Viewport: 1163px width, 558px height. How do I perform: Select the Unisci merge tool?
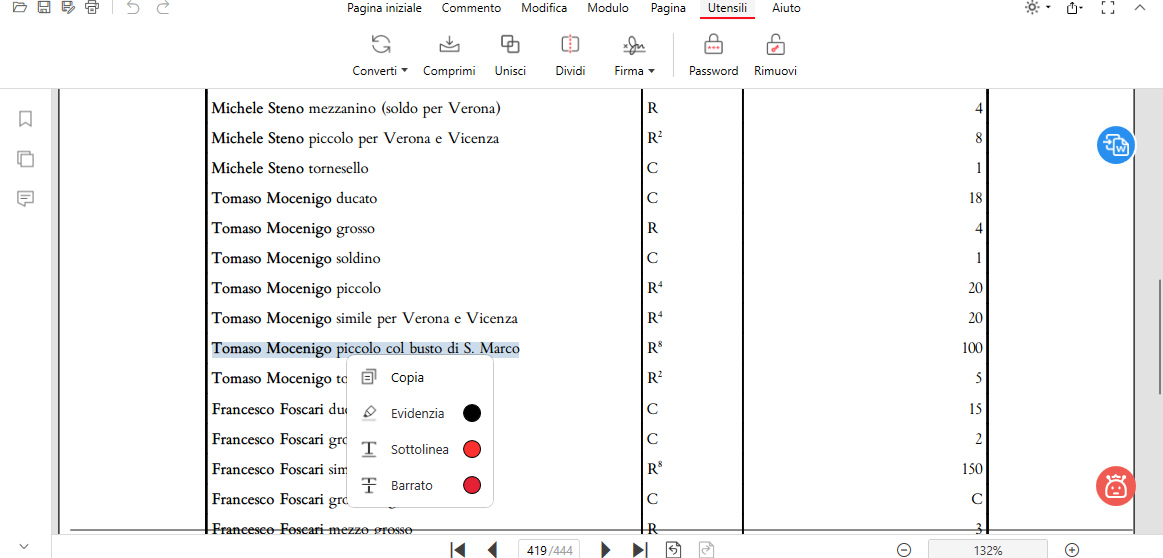[510, 55]
